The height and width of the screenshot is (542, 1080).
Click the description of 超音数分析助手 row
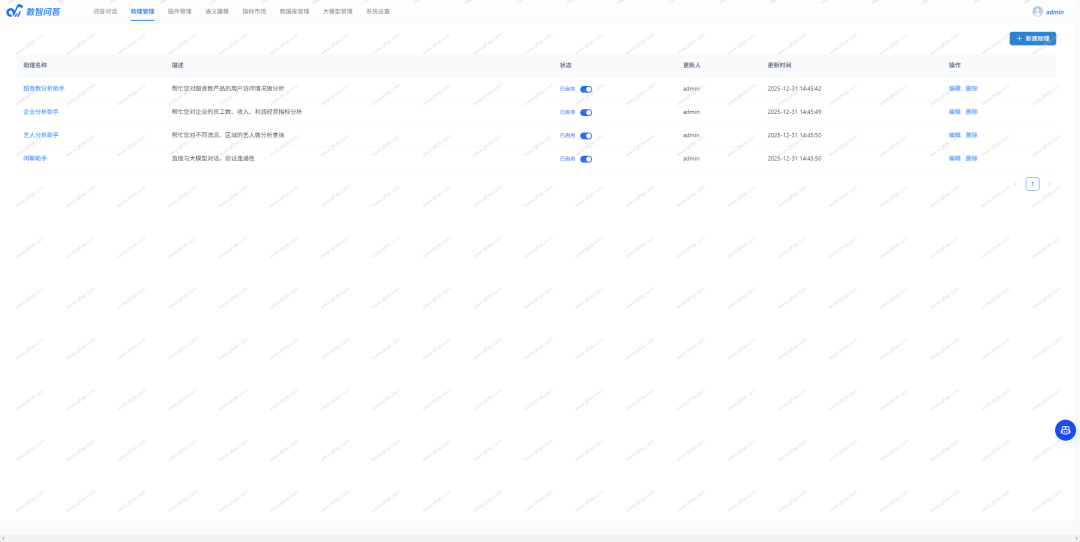coord(227,89)
